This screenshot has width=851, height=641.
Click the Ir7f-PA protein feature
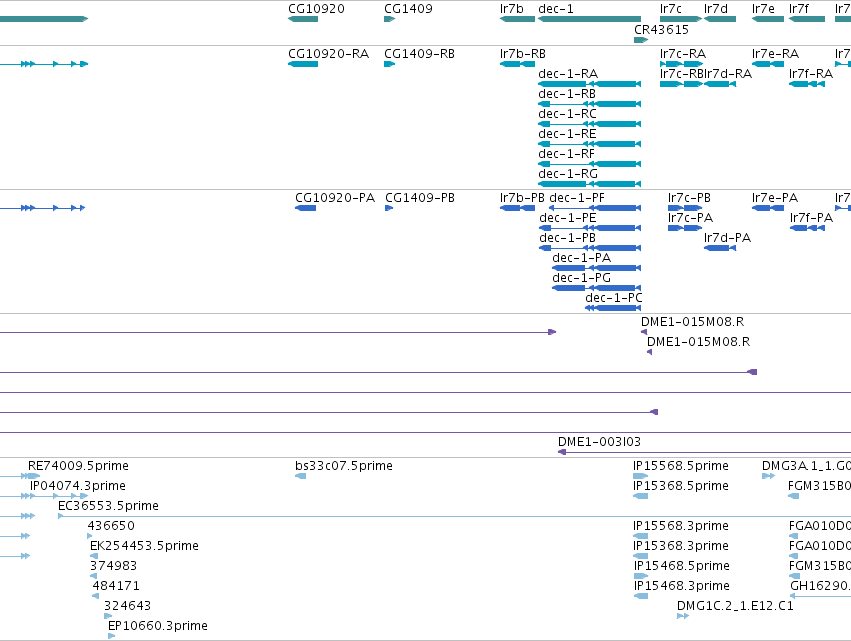click(x=808, y=228)
